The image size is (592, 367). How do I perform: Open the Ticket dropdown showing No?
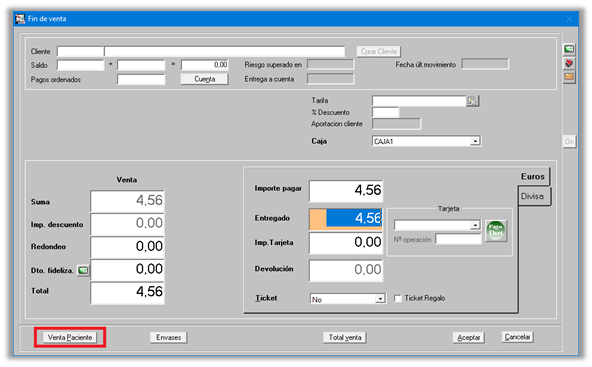(x=347, y=299)
